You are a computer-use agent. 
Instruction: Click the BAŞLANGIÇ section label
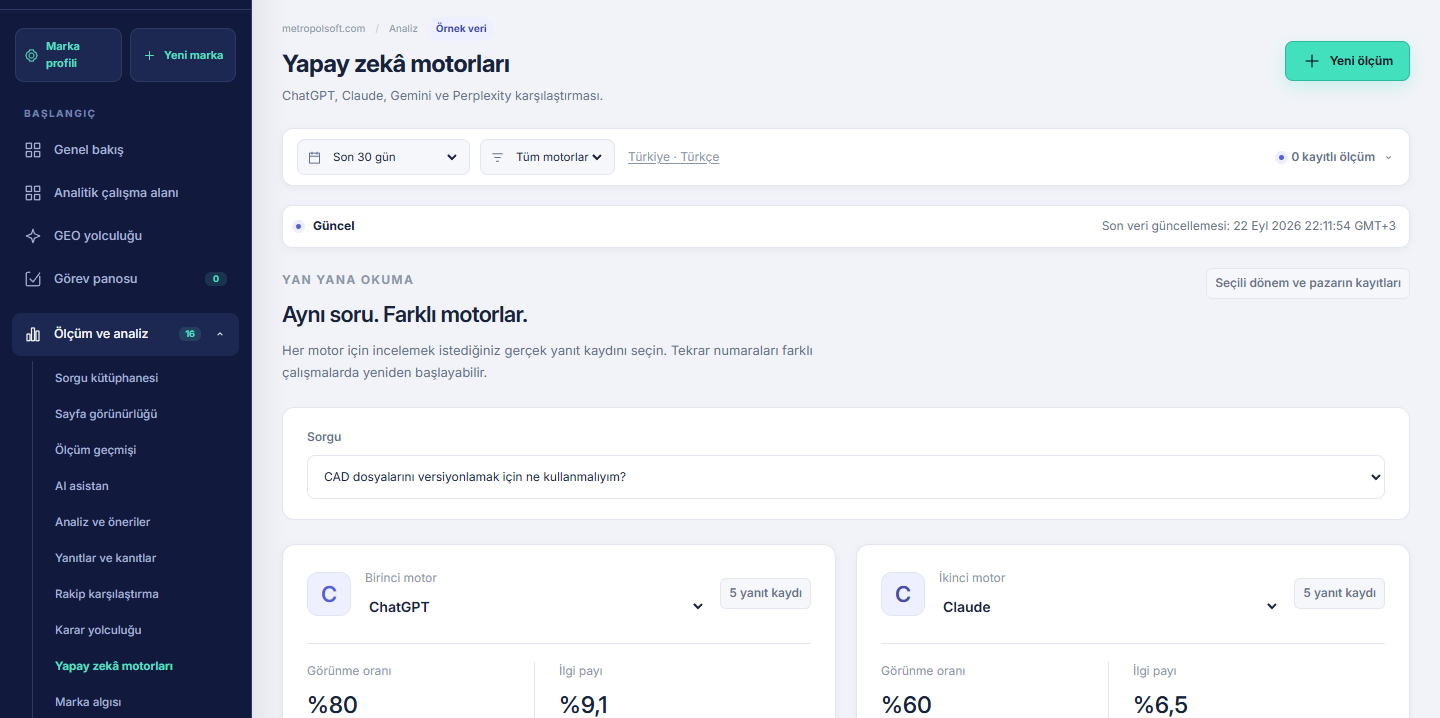click(60, 114)
